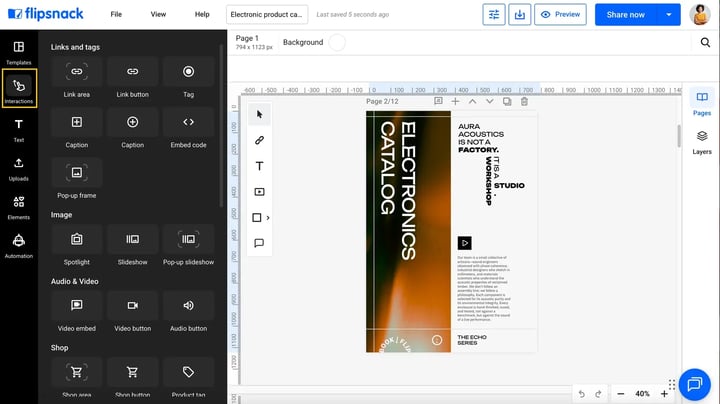Screen dimensions: 720x404
Task: Add a new page with plus icon
Action: [455, 101]
